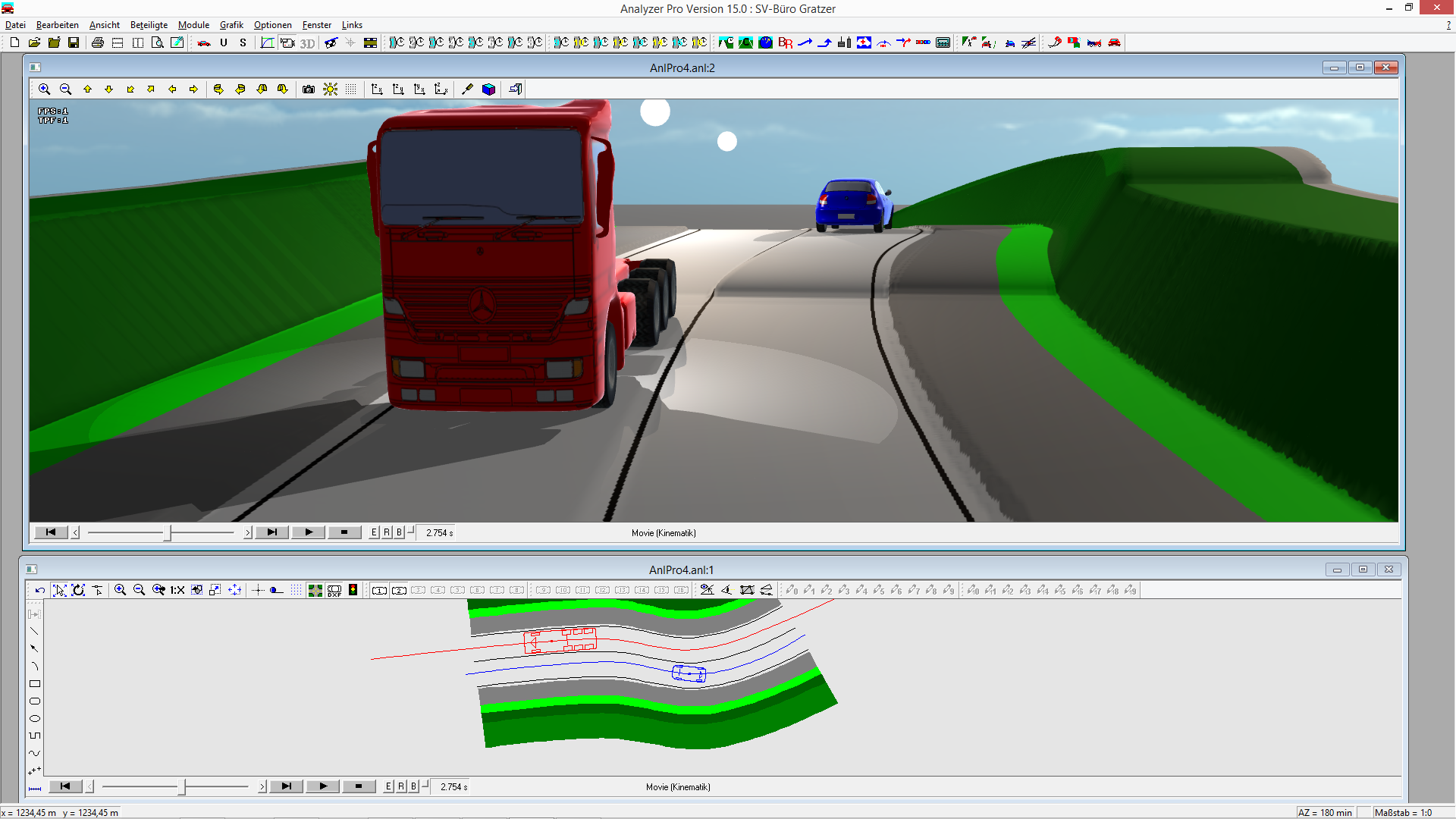Screen dimensions: 1456x819
Task: Click the S toolbar button
Action: click(243, 42)
